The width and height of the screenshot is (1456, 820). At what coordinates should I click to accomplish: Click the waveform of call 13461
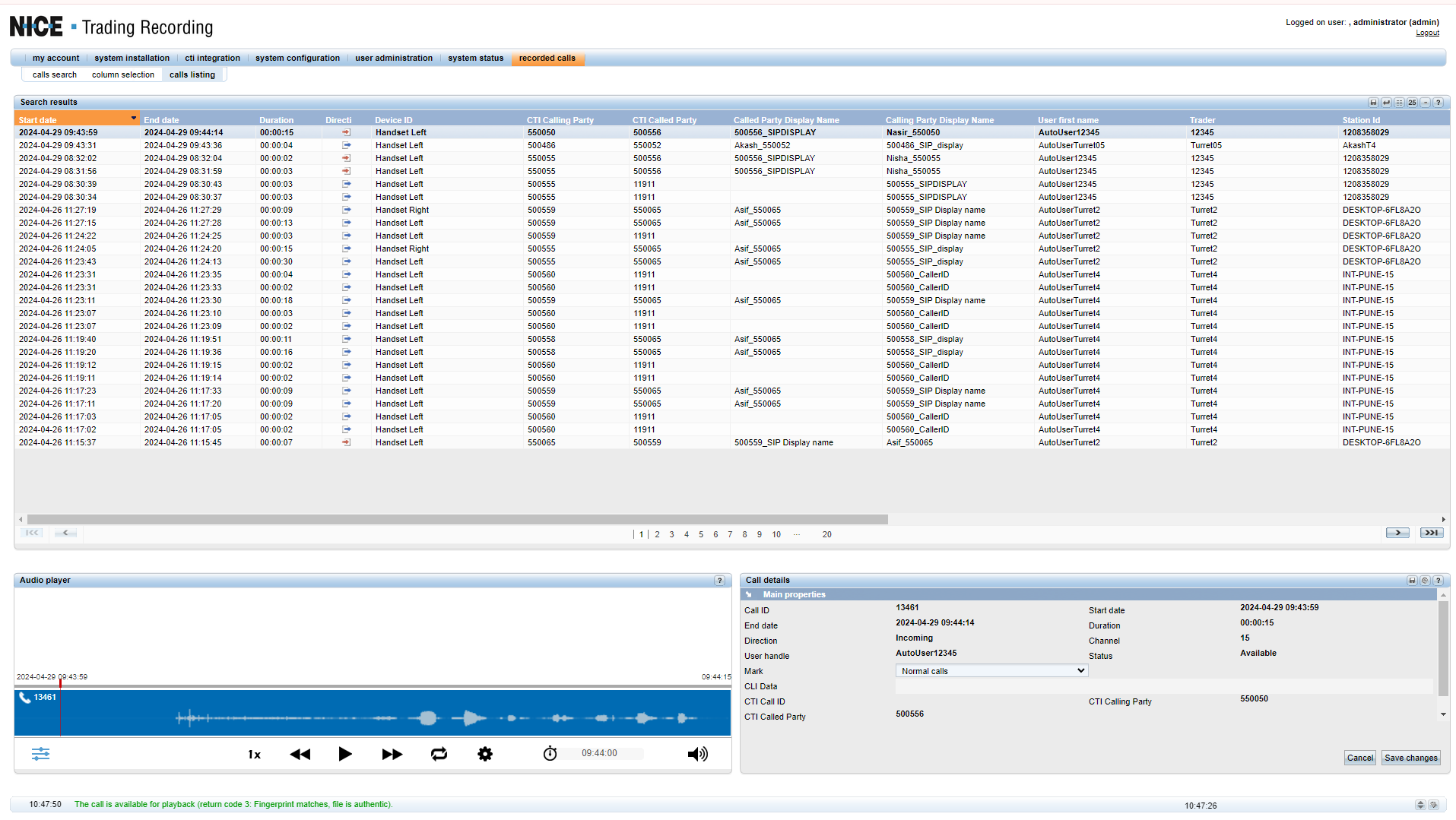373,713
